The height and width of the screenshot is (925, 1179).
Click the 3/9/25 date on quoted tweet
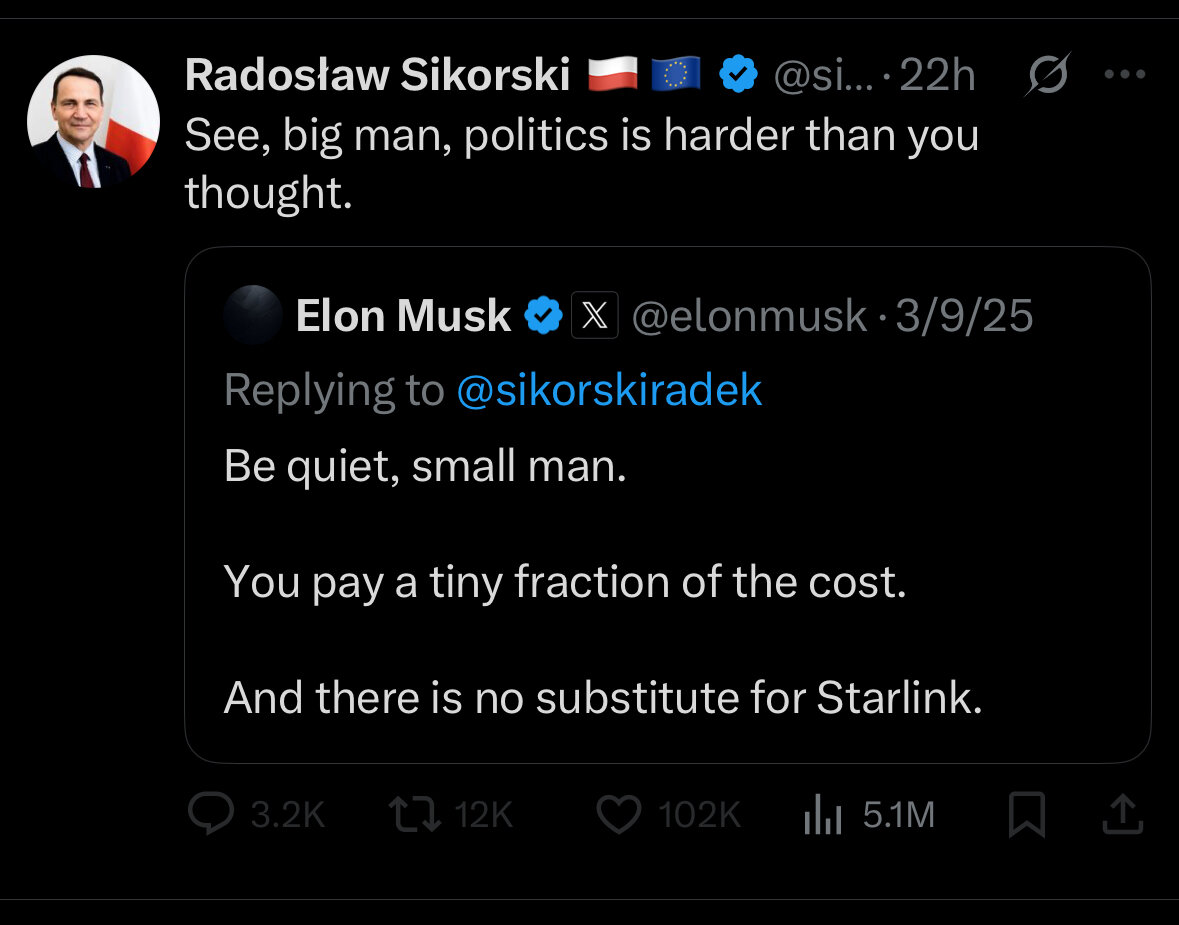[964, 317]
